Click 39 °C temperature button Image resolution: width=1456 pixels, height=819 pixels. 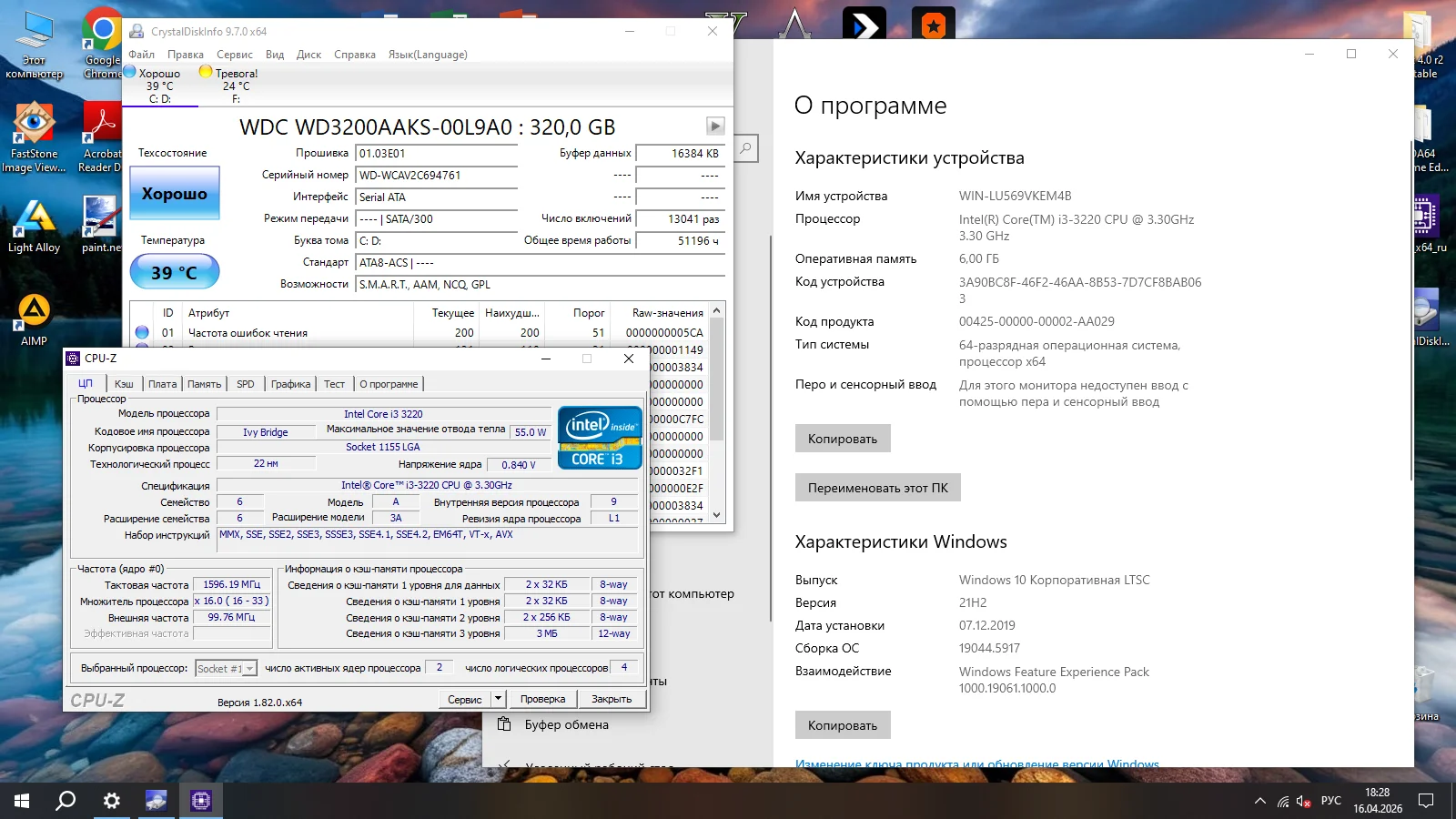pyautogui.click(x=174, y=272)
